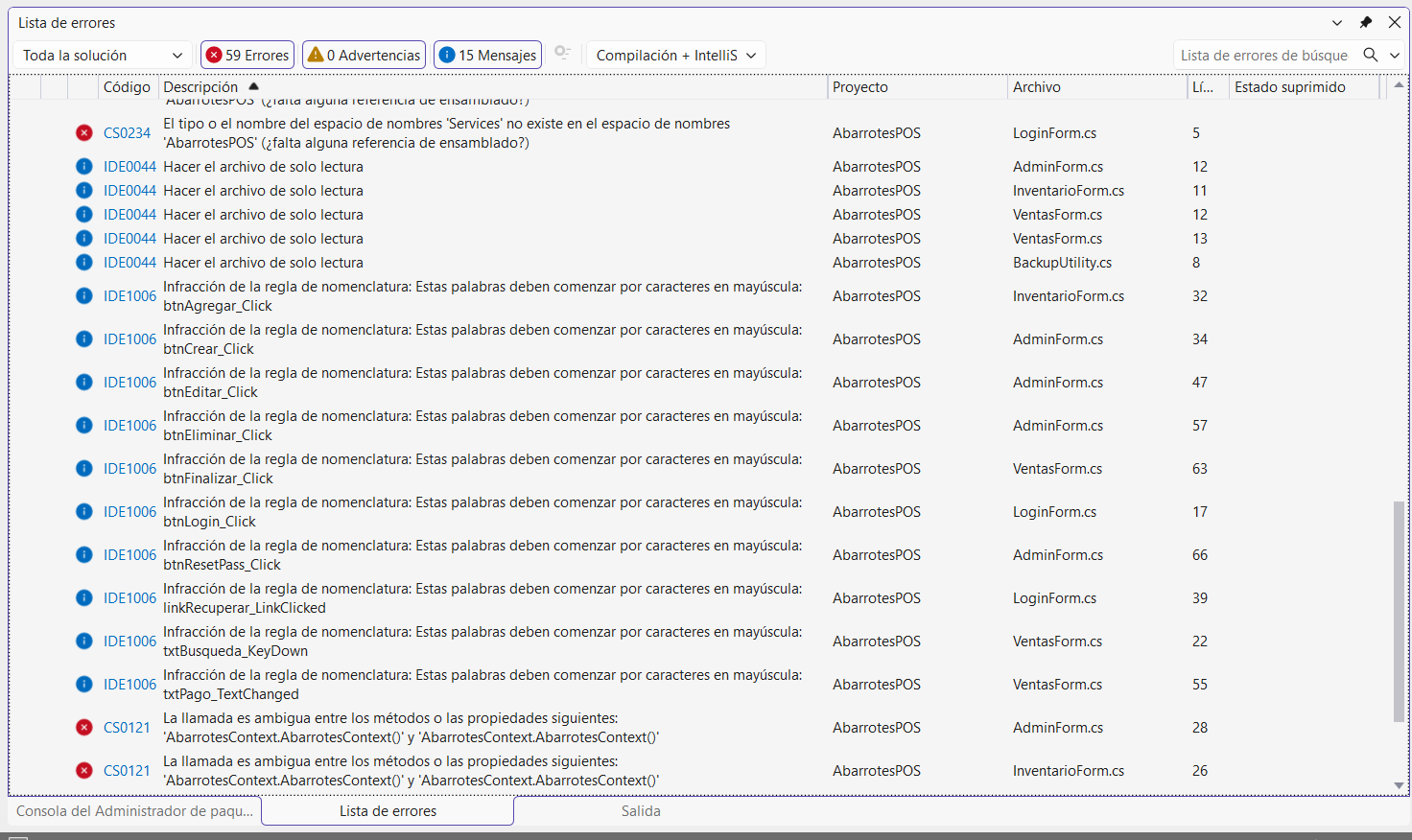This screenshot has width=1412, height=840.
Task: Expand the 'Compilación + IntelliS' dropdown
Action: point(675,56)
